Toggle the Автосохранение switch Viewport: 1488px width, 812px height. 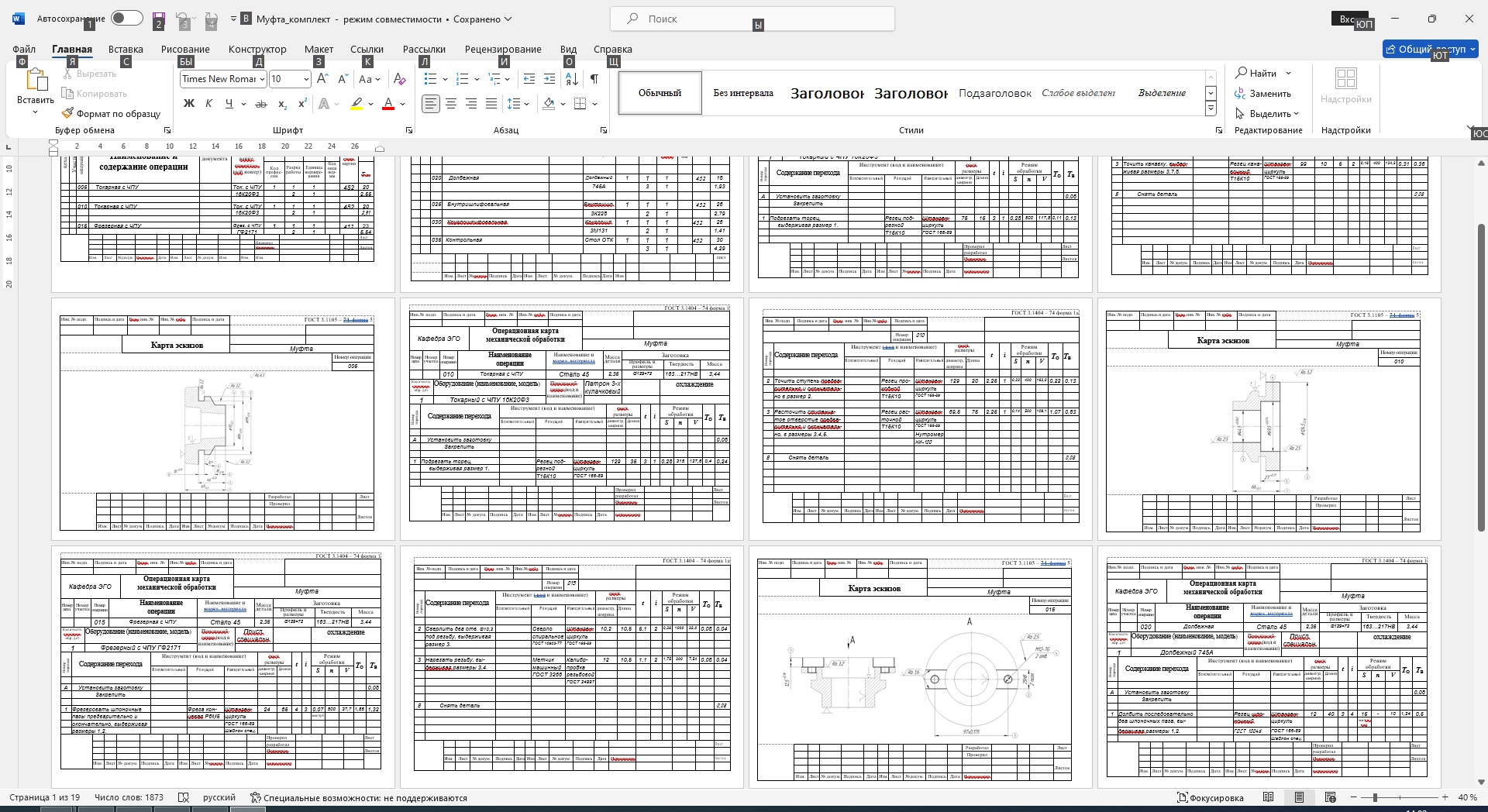tap(126, 19)
